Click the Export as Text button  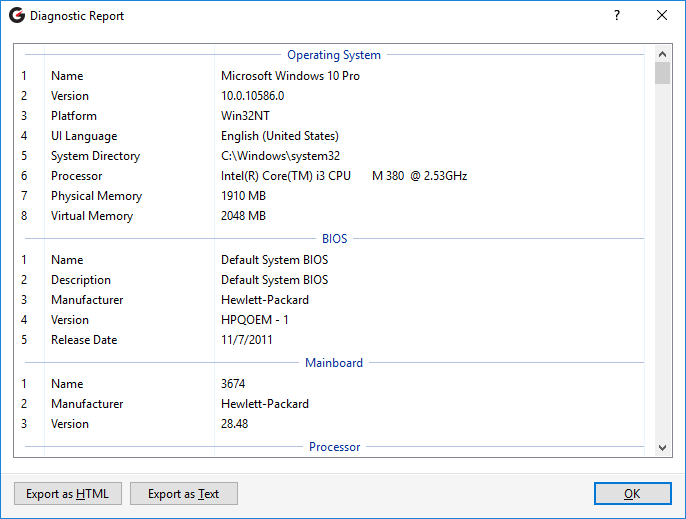pyautogui.click(x=184, y=494)
